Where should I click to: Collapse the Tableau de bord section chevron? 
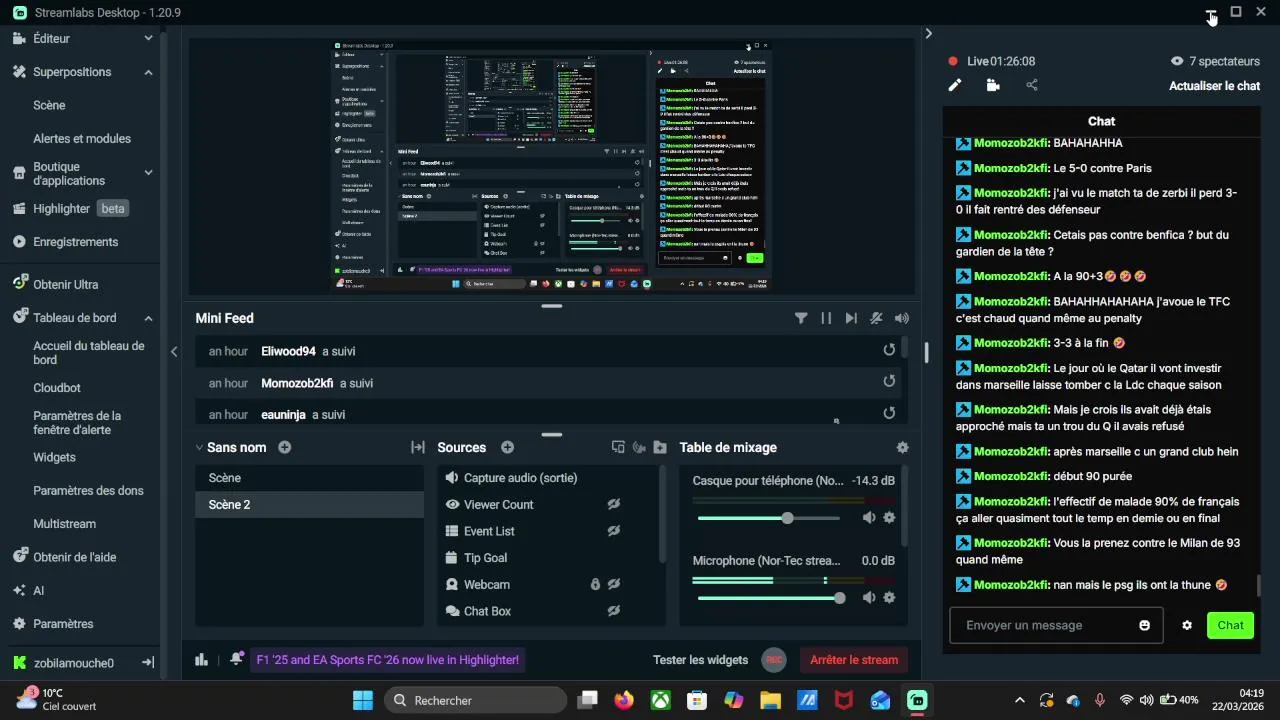coord(148,318)
